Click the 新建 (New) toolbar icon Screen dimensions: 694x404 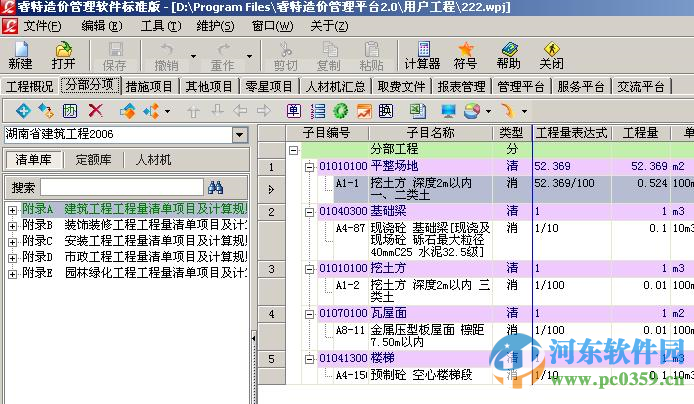[x=20, y=55]
